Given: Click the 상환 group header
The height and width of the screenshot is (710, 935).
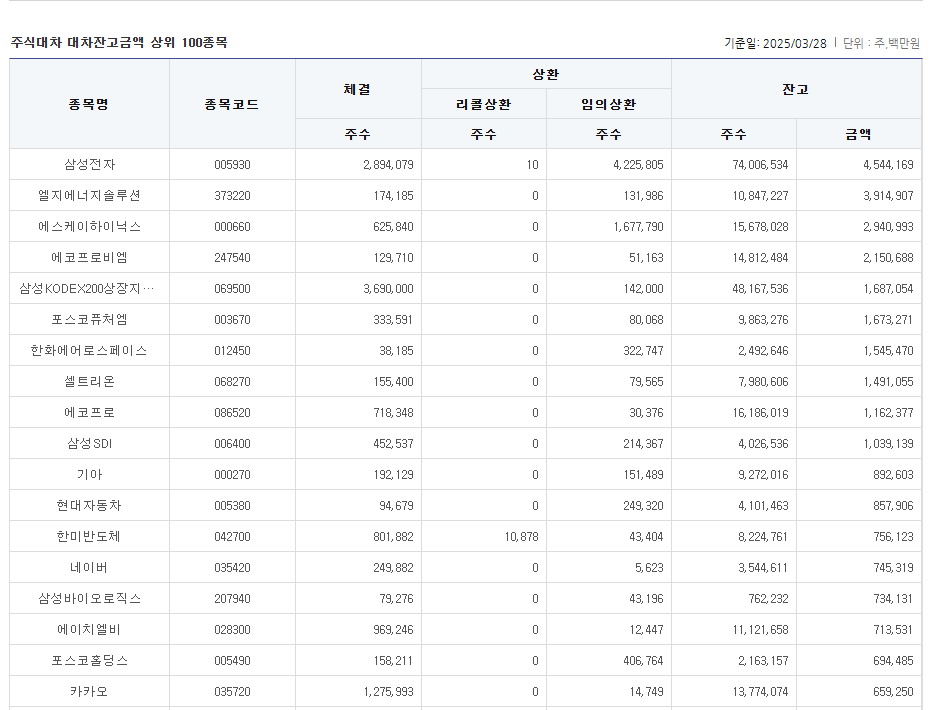Looking at the screenshot, I should coord(546,75).
